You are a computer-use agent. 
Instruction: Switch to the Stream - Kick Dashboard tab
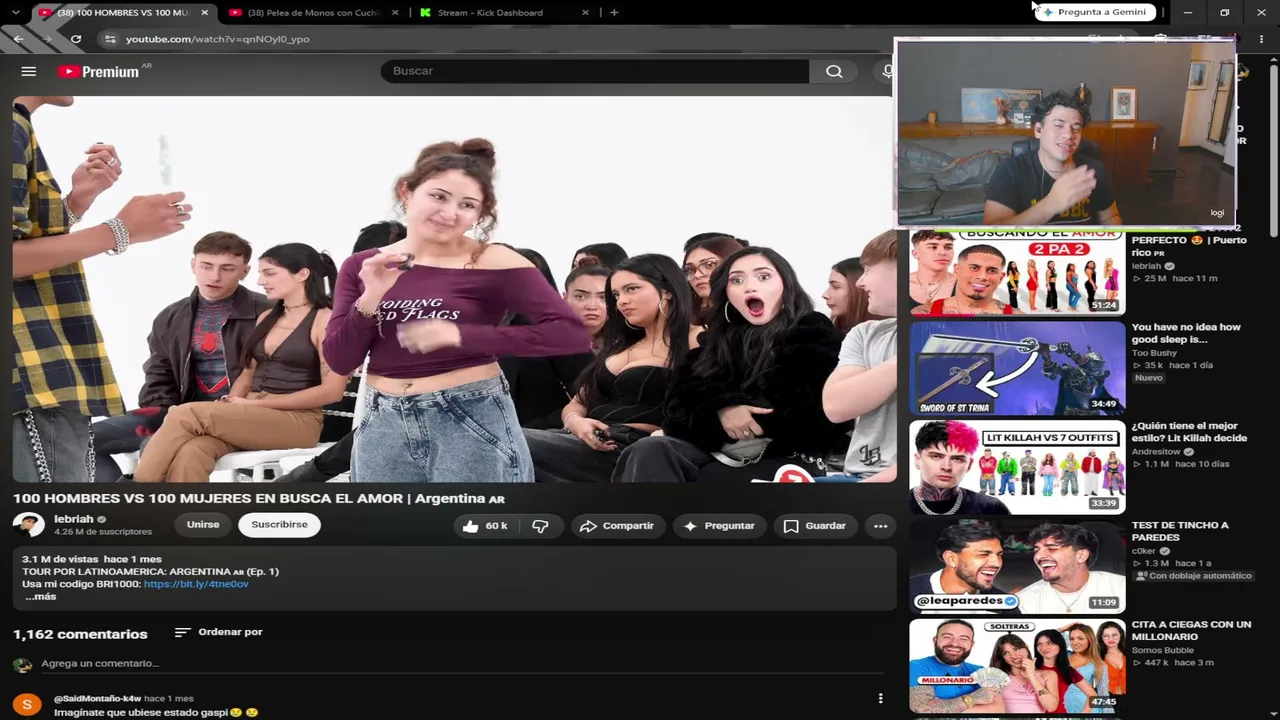490,12
